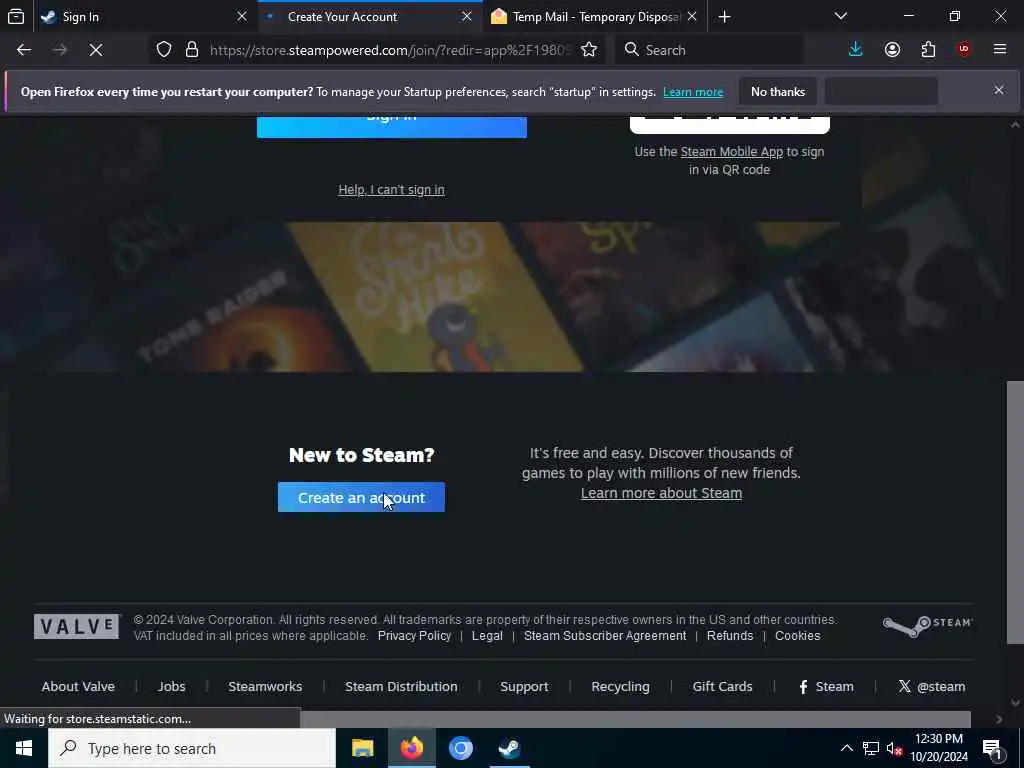The image size is (1024, 768).
Task: Click Help, I can't sign in
Action: tap(391, 189)
